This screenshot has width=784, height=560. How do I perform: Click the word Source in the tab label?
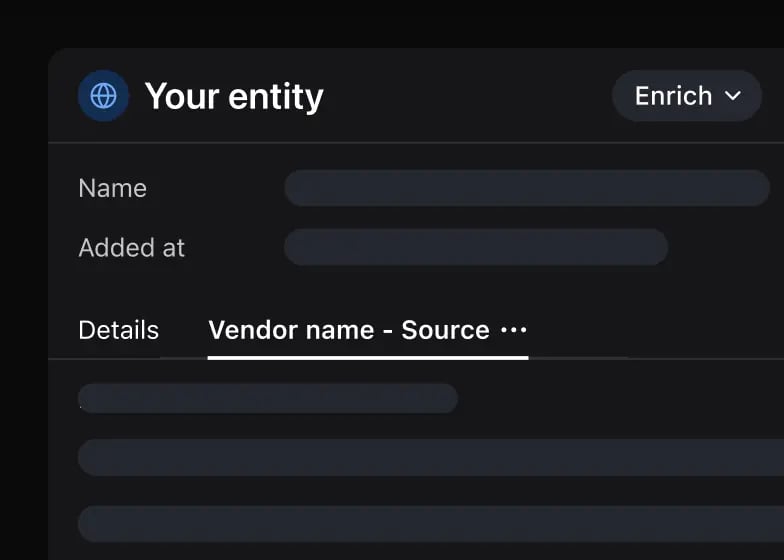coord(445,330)
